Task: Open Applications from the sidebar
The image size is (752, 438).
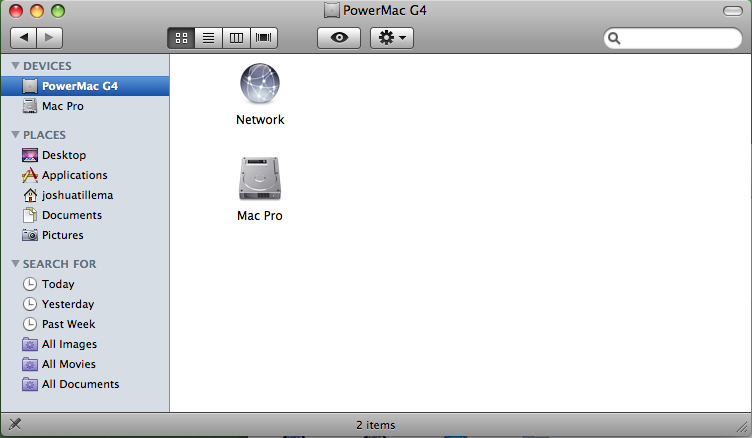Action: point(85,175)
